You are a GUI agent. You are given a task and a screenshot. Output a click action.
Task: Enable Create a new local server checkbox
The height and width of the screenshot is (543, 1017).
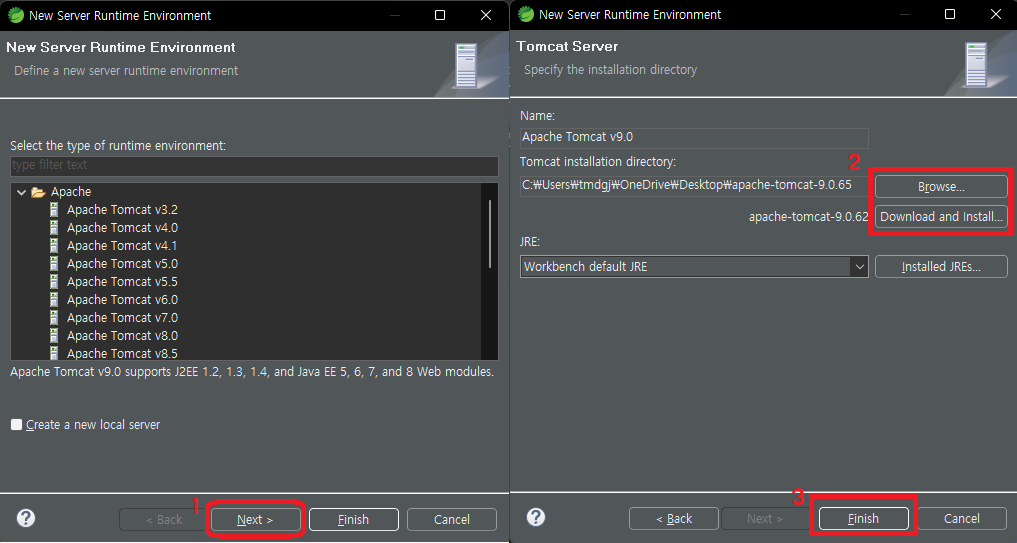pos(17,424)
